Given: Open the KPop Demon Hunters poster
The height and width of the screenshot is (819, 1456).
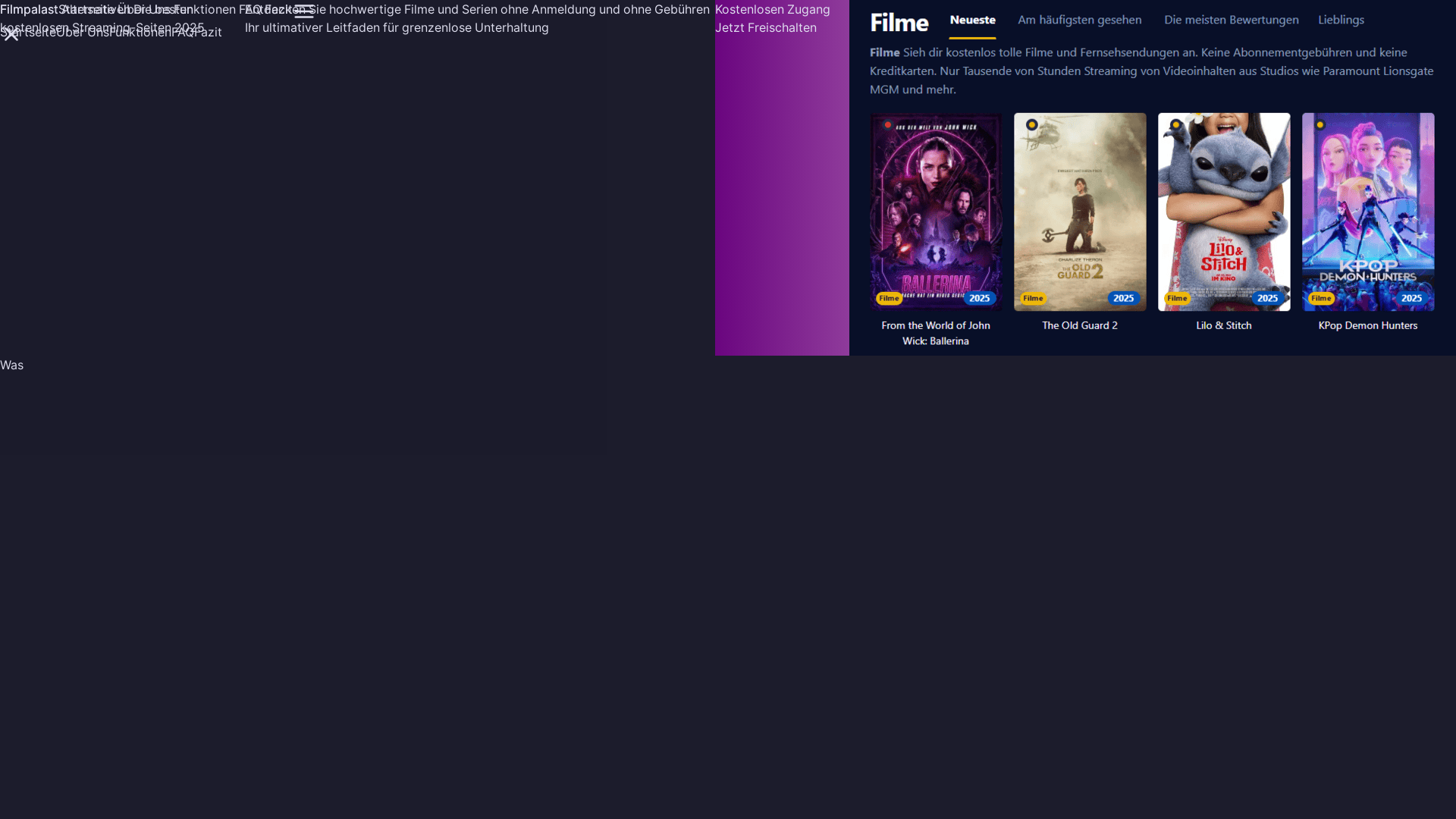Looking at the screenshot, I should (x=1368, y=212).
